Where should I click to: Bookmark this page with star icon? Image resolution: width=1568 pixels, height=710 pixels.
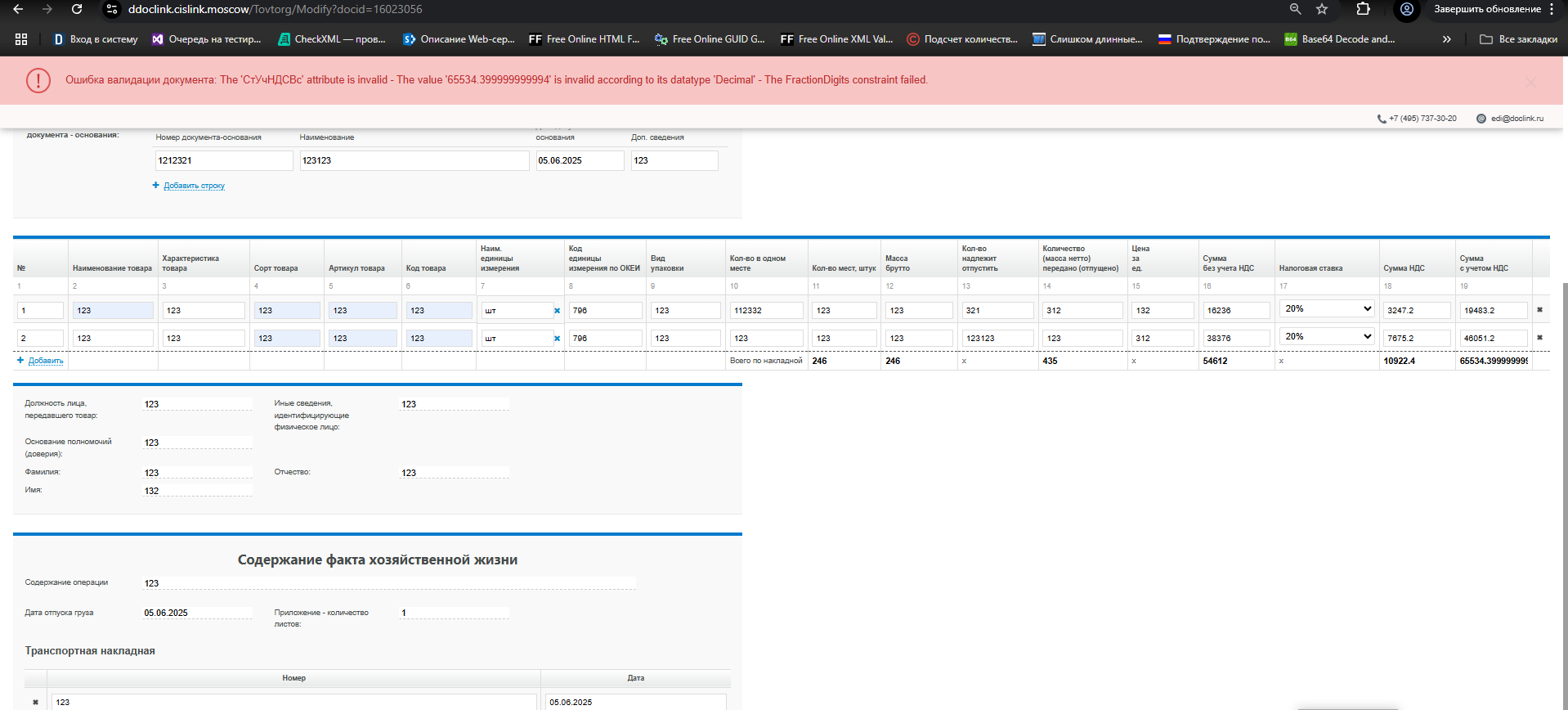point(1322,9)
